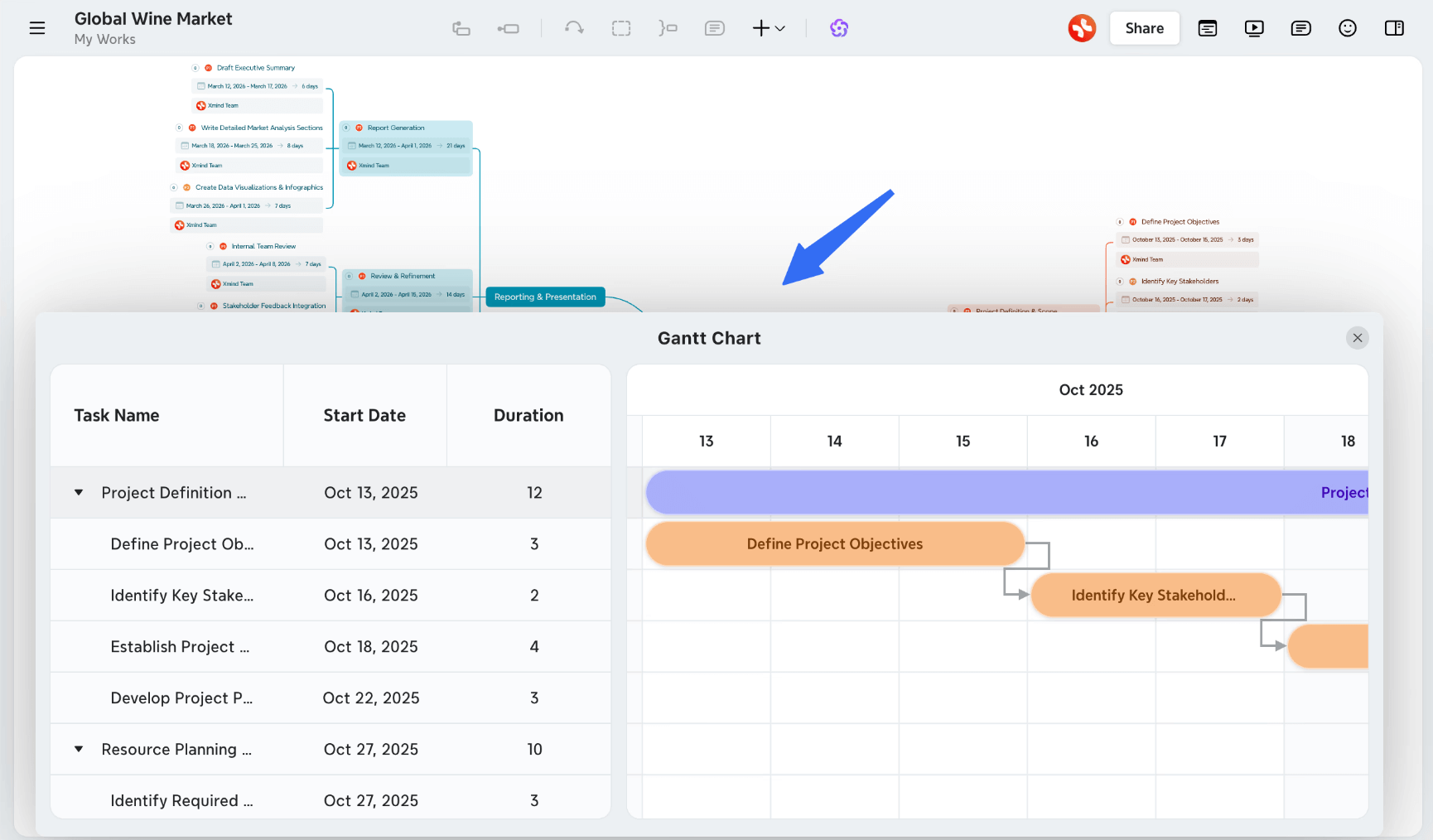Image resolution: width=1433 pixels, height=840 pixels.
Task: Collapse the Resource Planning group
Action: coord(79,749)
